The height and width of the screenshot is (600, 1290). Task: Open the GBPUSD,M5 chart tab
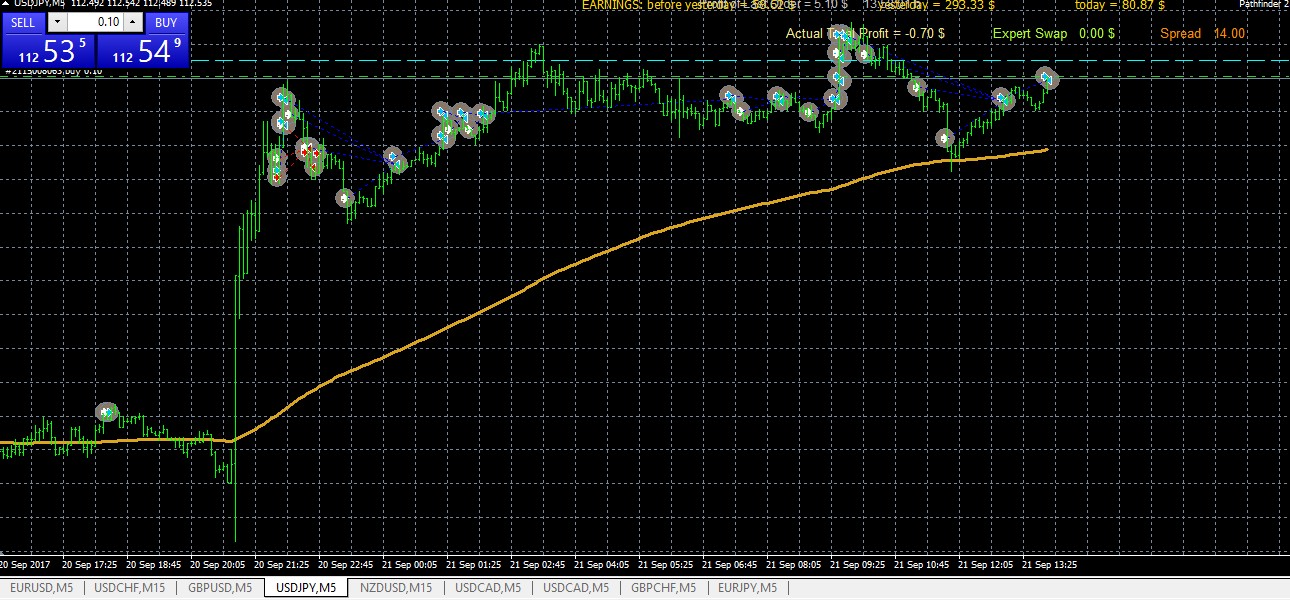coord(219,588)
